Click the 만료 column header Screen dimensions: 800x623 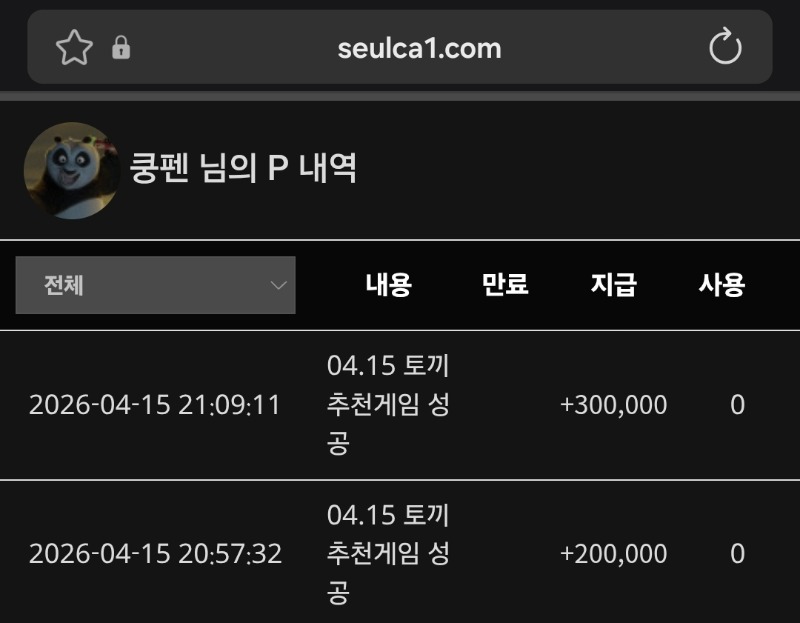click(505, 285)
